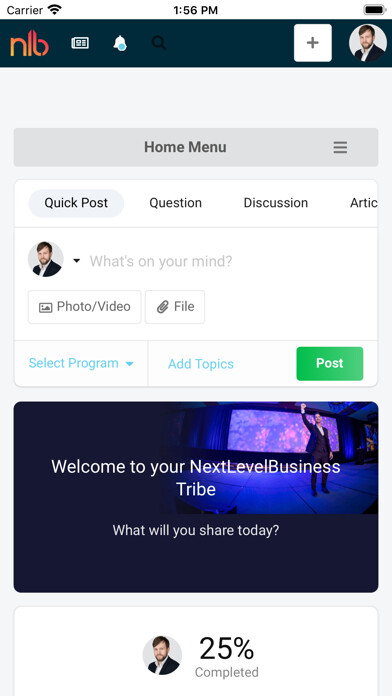Click the Add Topics link
The width and height of the screenshot is (392, 696).
(x=201, y=364)
